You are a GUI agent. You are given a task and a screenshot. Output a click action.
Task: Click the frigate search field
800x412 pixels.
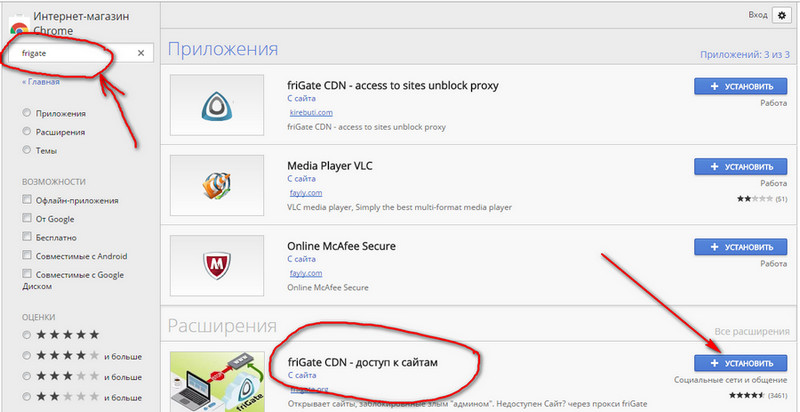click(79, 53)
